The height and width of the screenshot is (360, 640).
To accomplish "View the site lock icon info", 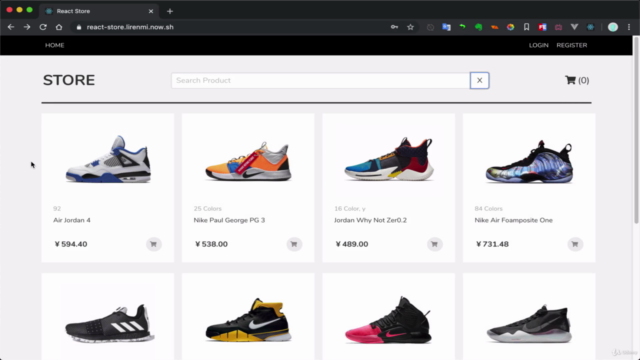I will click(x=79, y=27).
